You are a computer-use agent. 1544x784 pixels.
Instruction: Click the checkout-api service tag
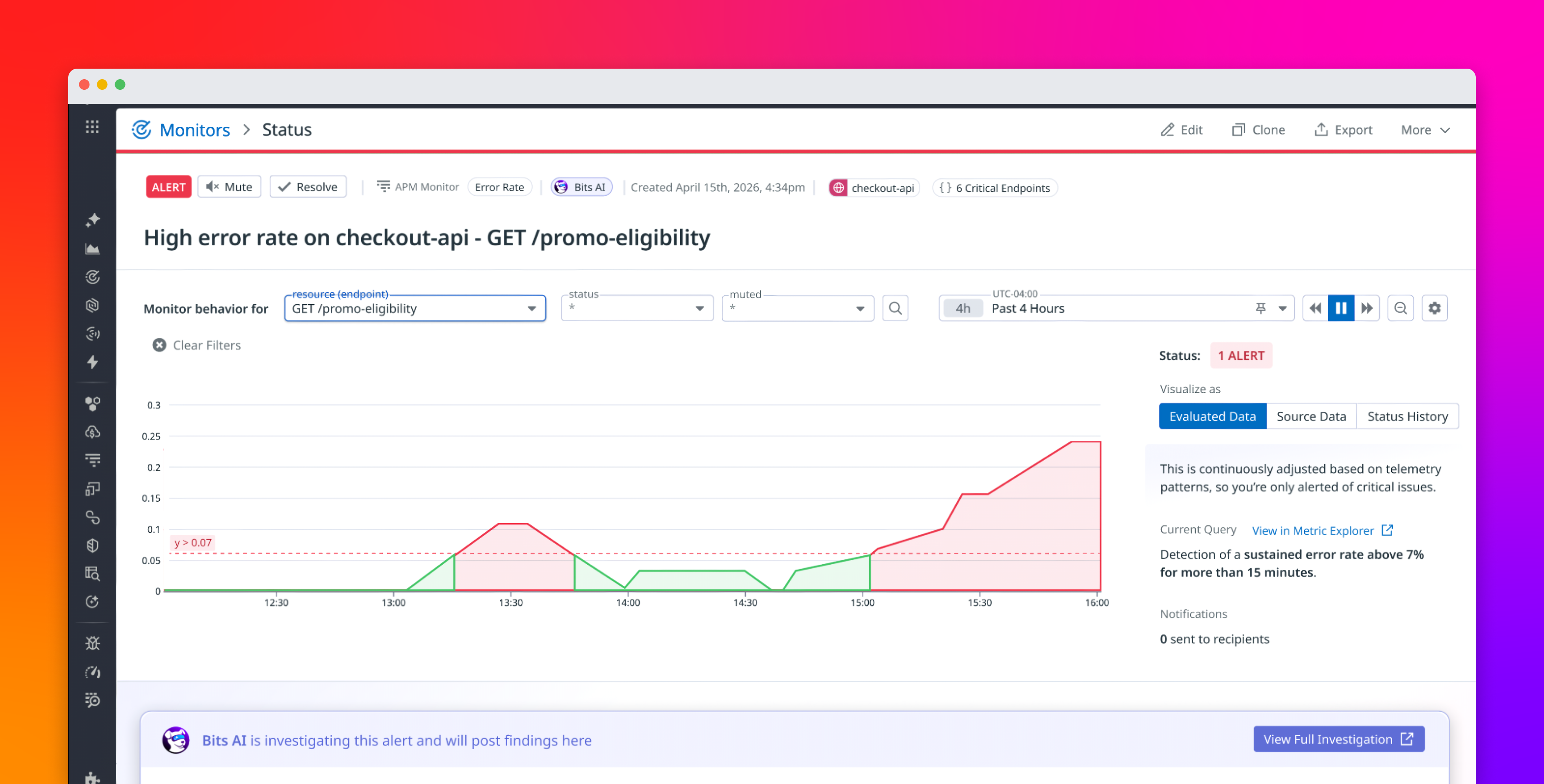(x=874, y=188)
